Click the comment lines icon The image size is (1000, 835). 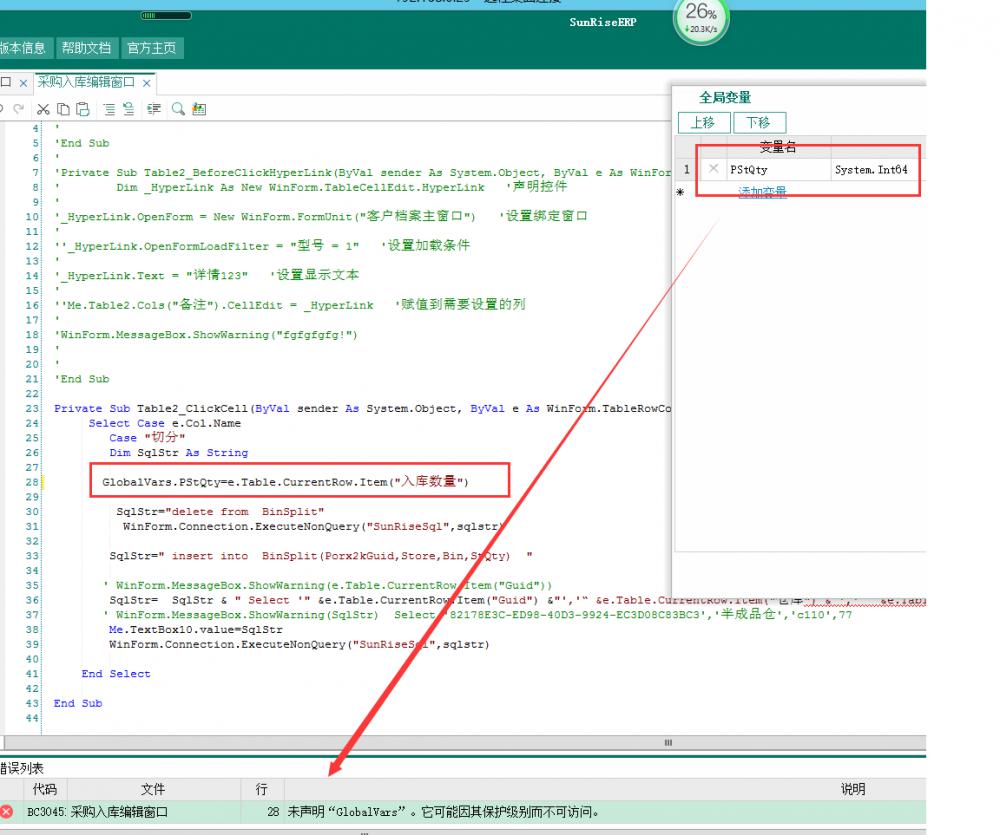pos(109,109)
